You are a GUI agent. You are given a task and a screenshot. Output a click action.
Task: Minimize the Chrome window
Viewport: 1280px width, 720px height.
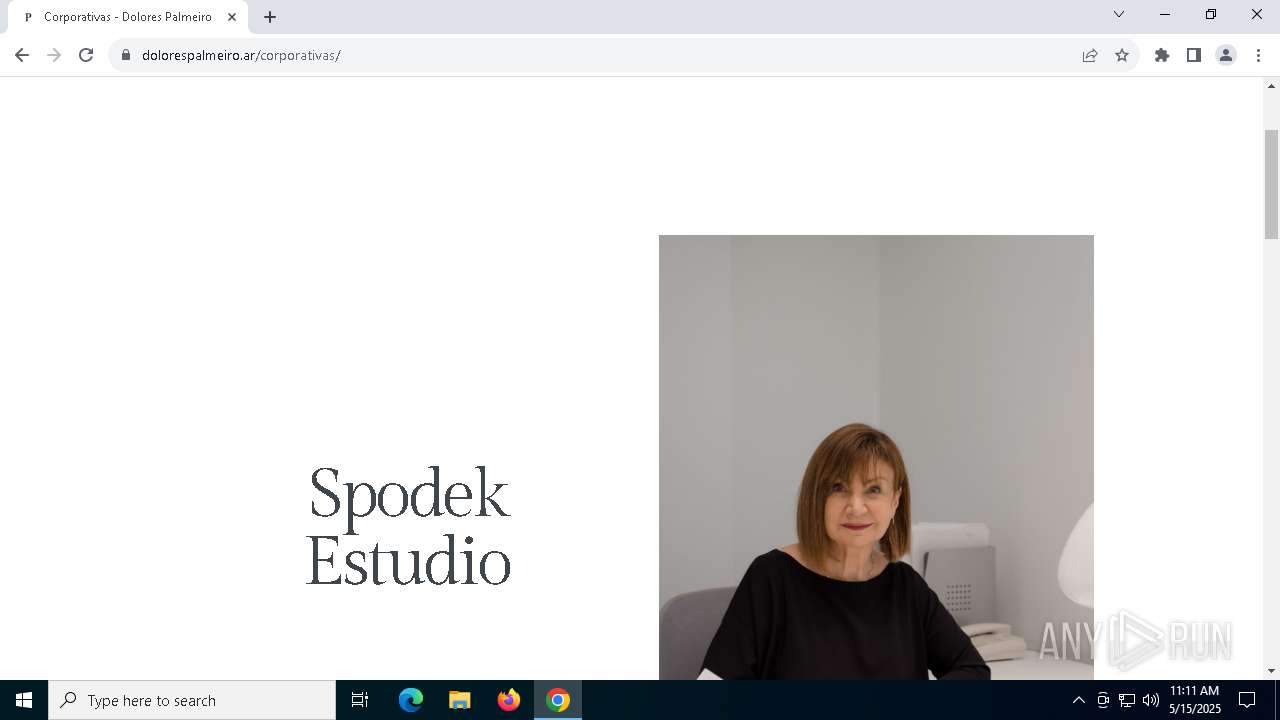[x=1165, y=14]
